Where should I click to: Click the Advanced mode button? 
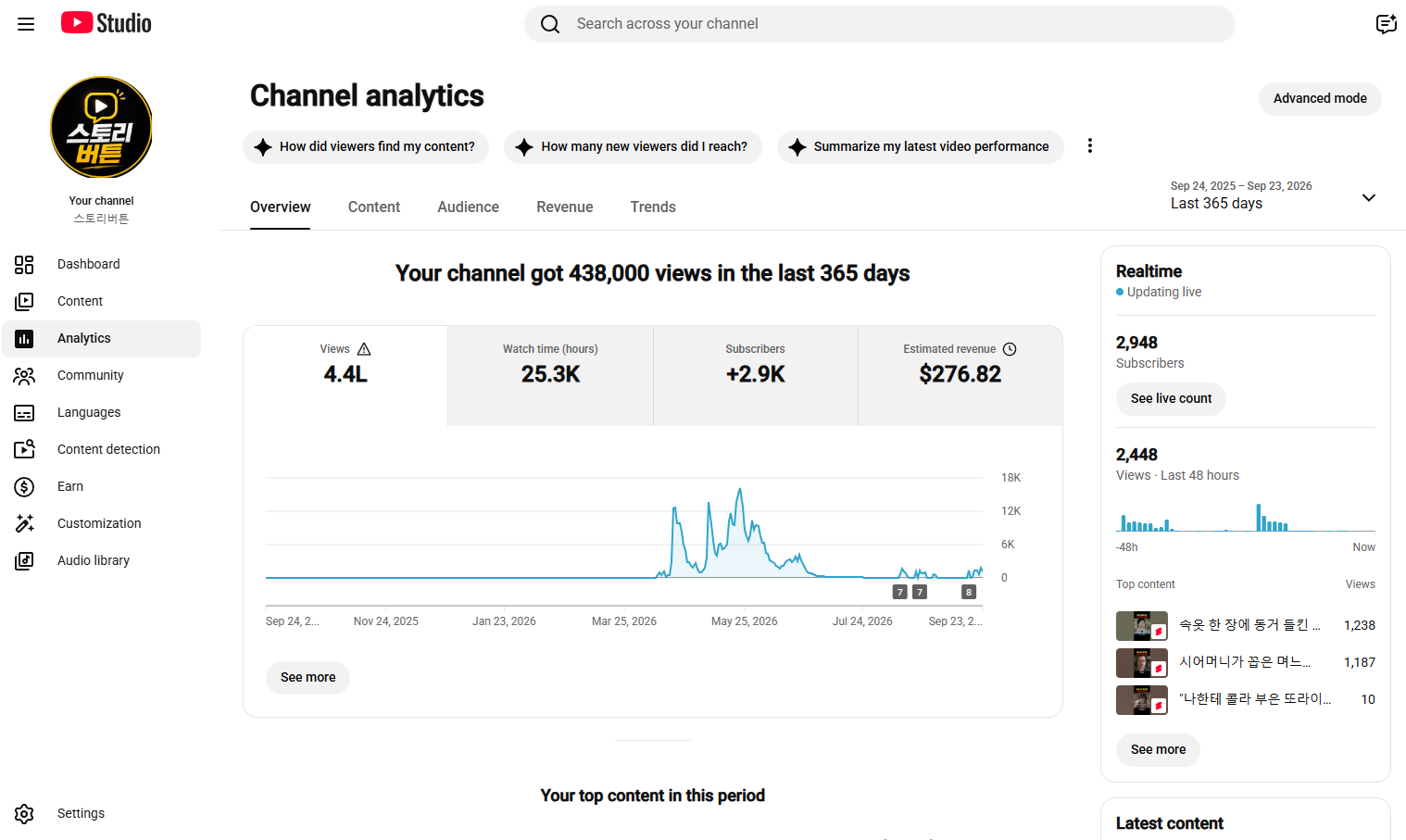[x=1320, y=99]
